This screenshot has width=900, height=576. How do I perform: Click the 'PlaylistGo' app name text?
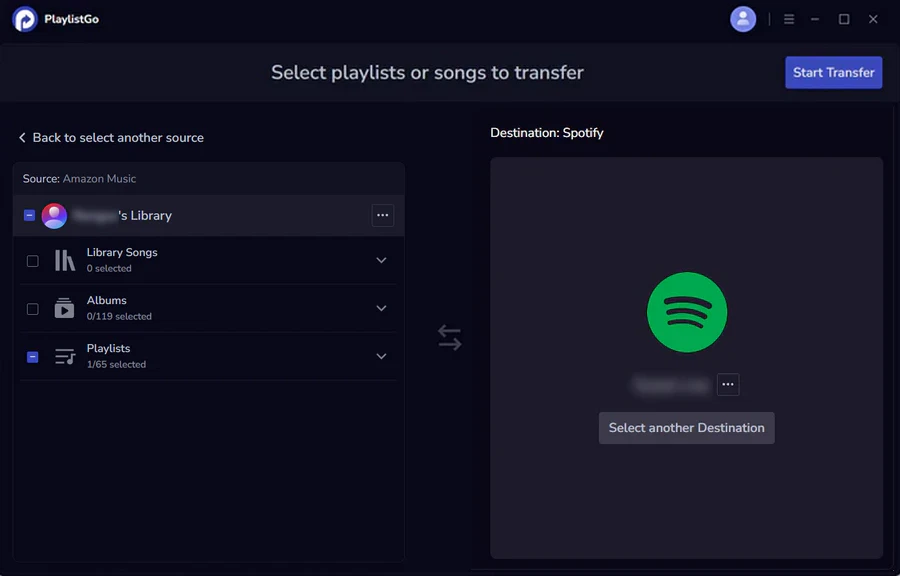72,20
